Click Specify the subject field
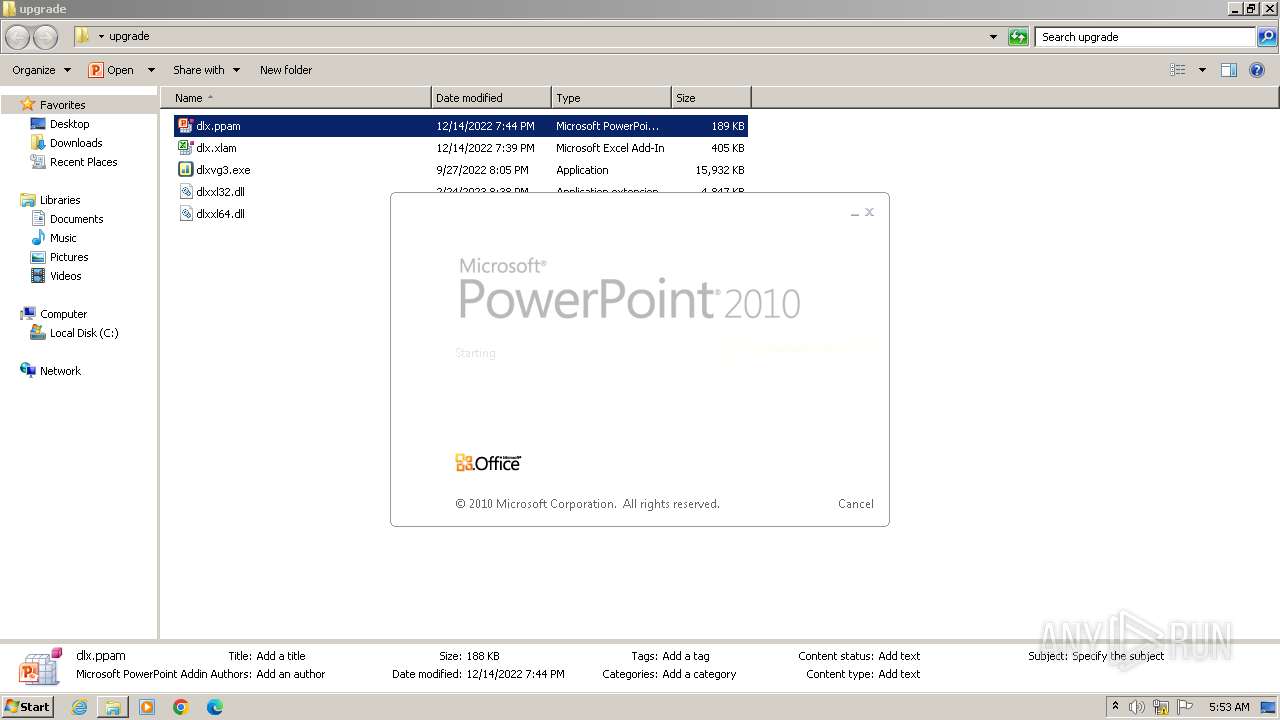The width and height of the screenshot is (1280, 720). point(1118,656)
